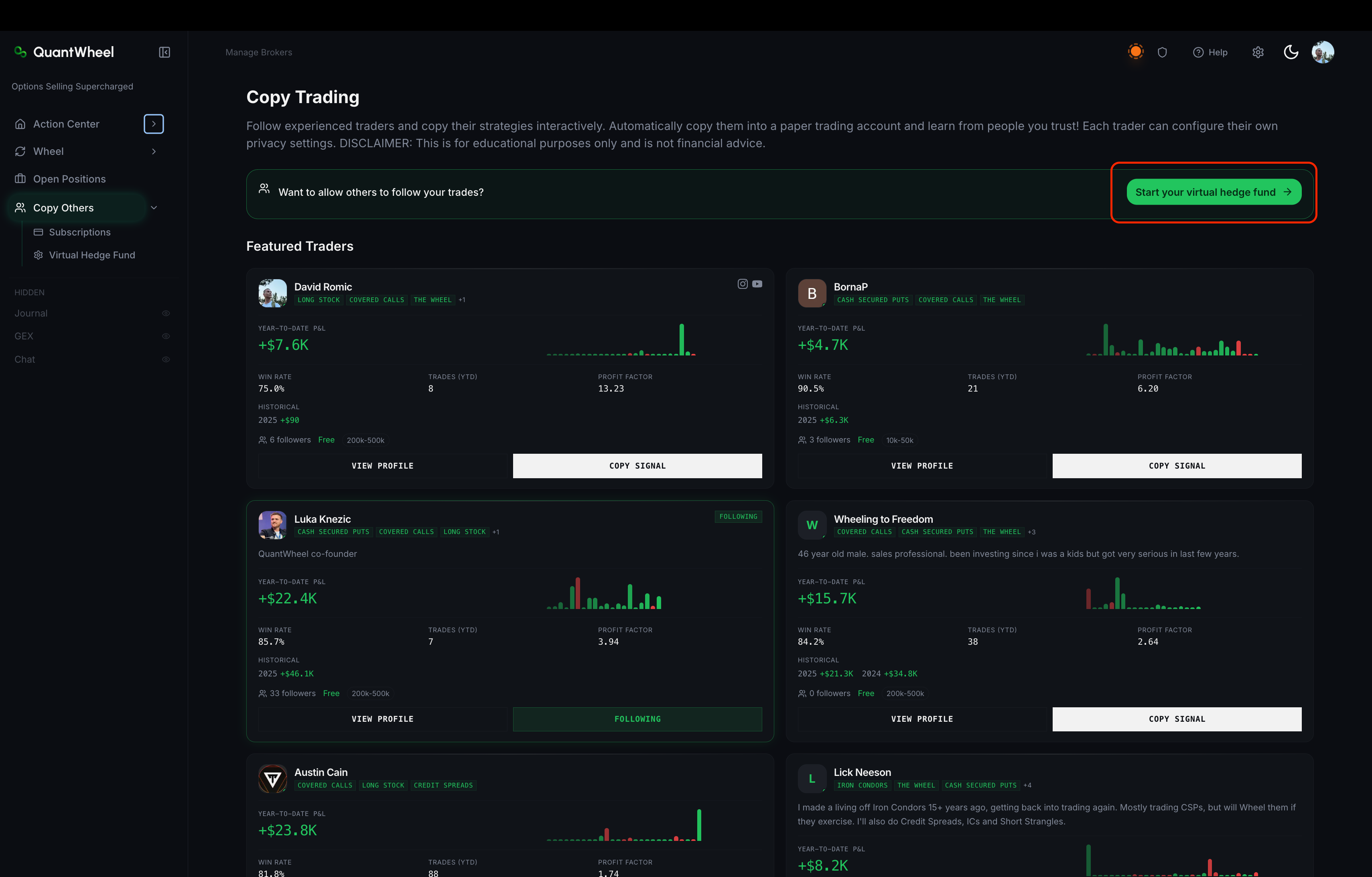1372x877 pixels.
Task: Expand the Wheel submenu chevron
Action: tap(154, 152)
